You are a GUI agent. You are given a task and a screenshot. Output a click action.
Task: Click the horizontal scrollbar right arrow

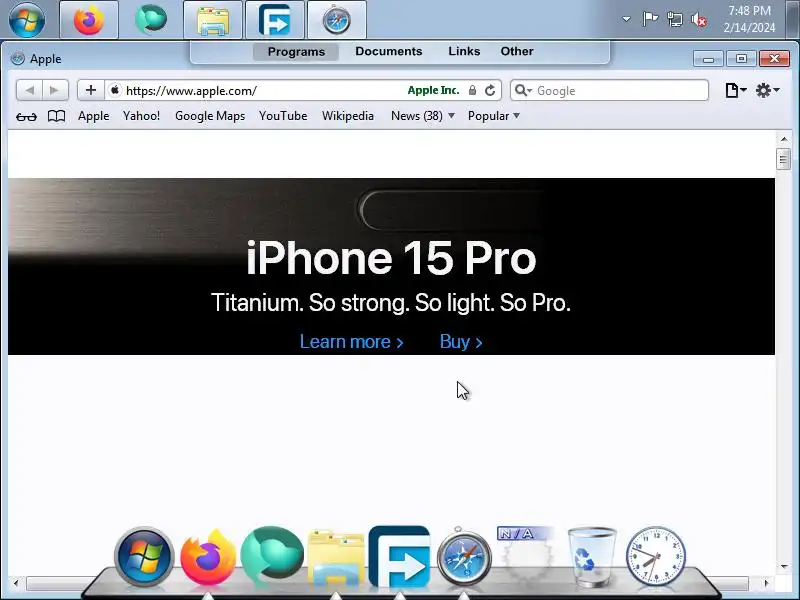click(765, 583)
